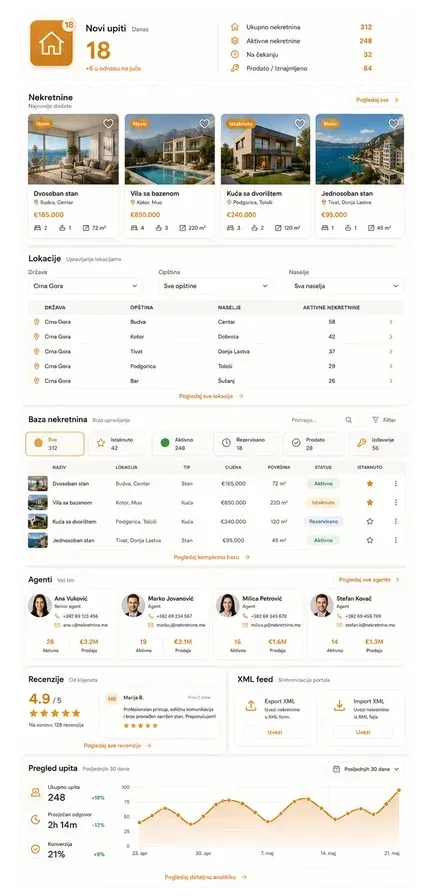Toggle featured star for Vila sa bazenom row

pyautogui.click(x=370, y=502)
